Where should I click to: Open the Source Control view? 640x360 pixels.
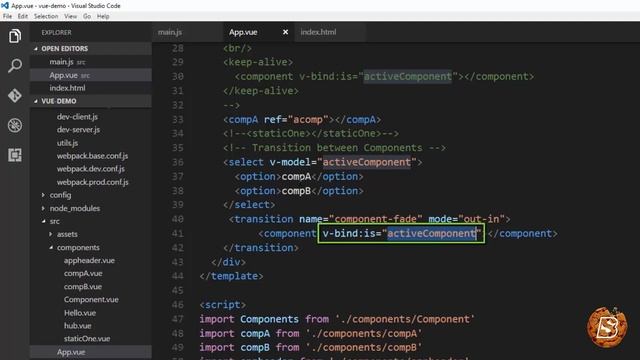[15, 96]
